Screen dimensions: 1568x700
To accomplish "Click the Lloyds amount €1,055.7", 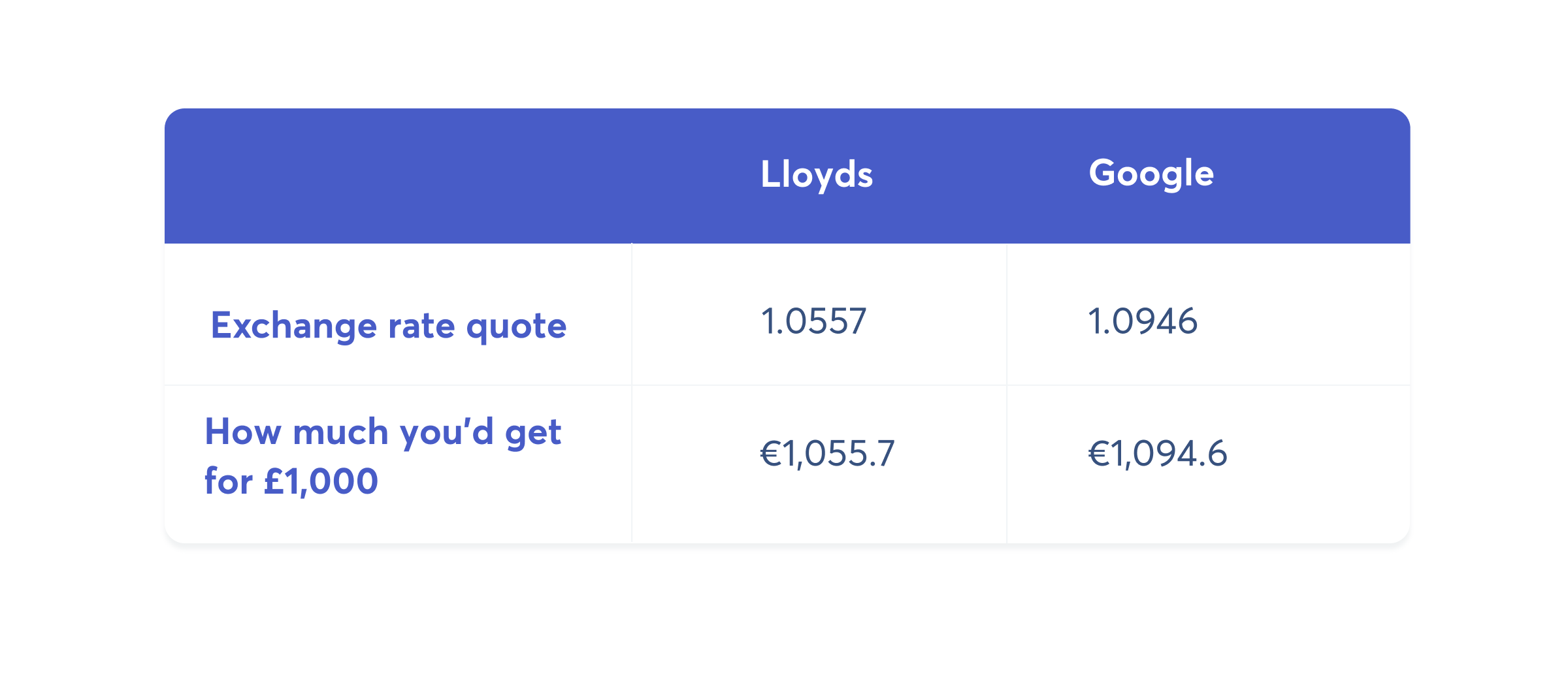I will point(827,453).
